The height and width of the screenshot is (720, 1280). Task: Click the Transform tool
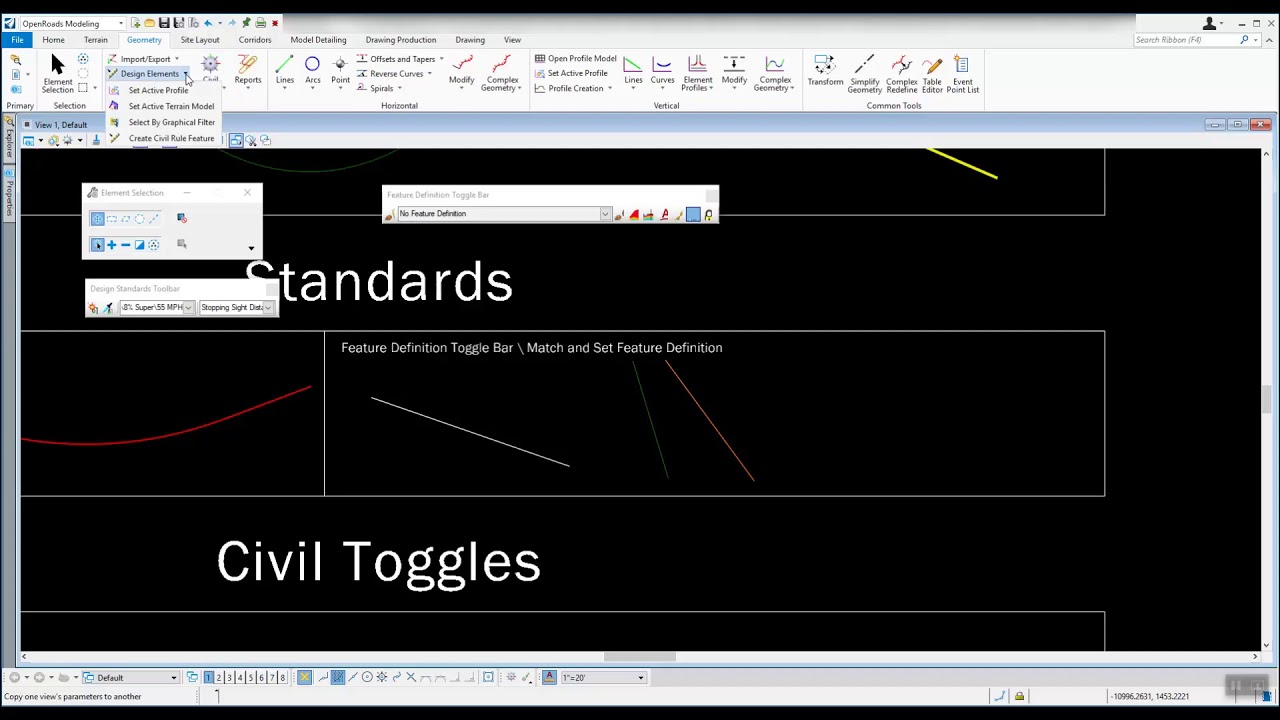click(x=825, y=71)
